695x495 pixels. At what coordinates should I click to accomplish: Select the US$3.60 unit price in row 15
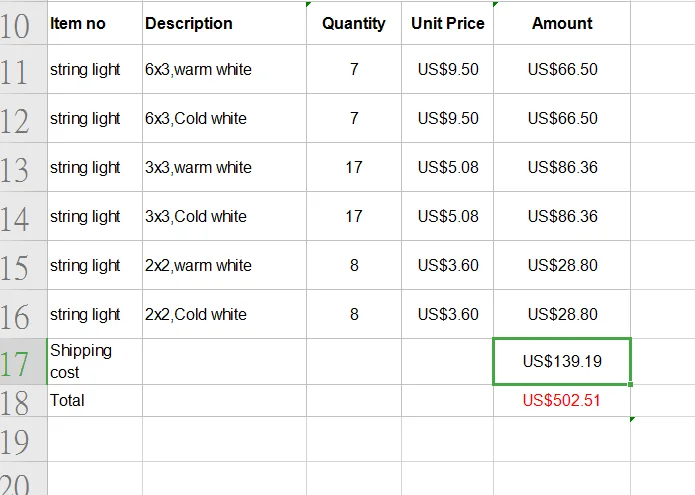point(448,265)
